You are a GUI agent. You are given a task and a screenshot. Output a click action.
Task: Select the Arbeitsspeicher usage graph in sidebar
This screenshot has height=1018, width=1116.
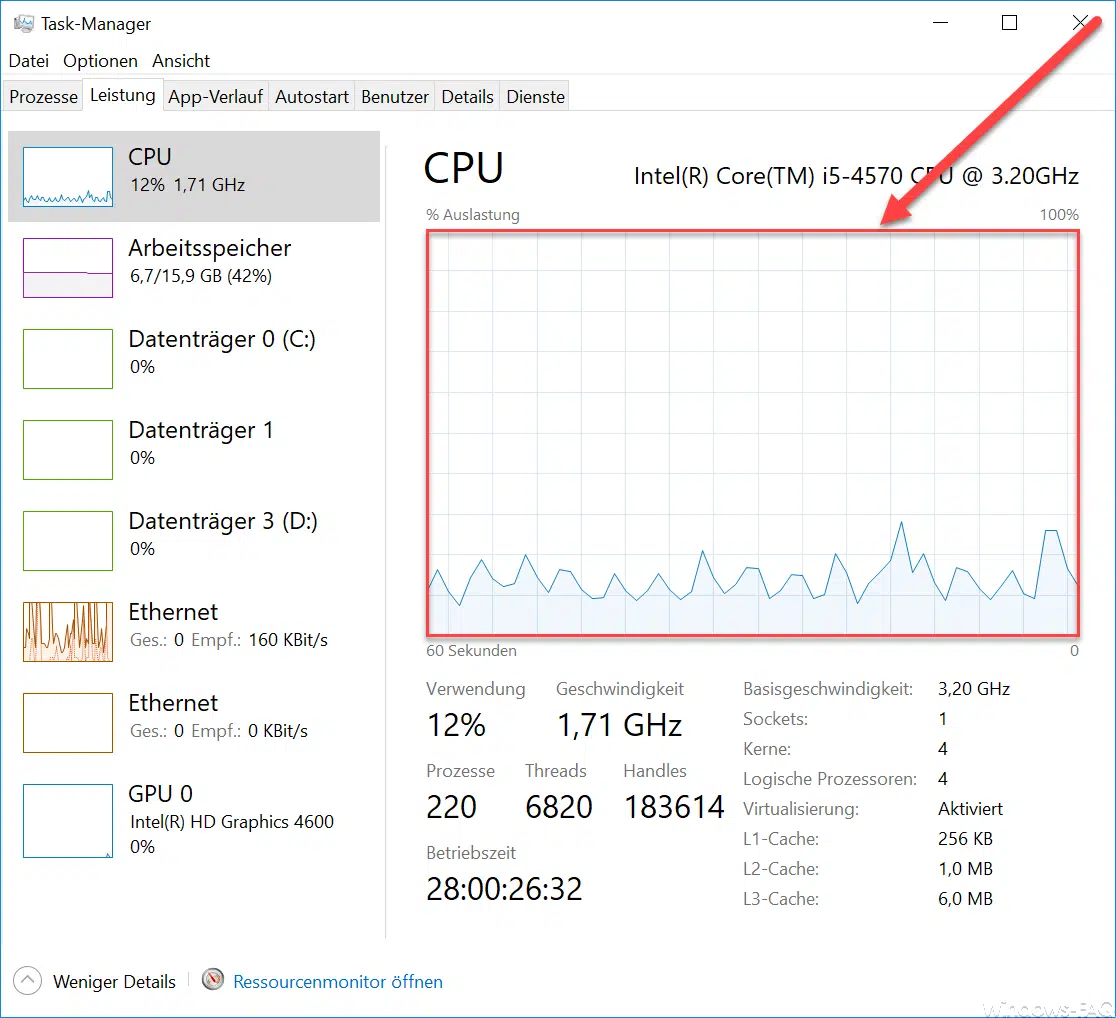click(x=67, y=267)
